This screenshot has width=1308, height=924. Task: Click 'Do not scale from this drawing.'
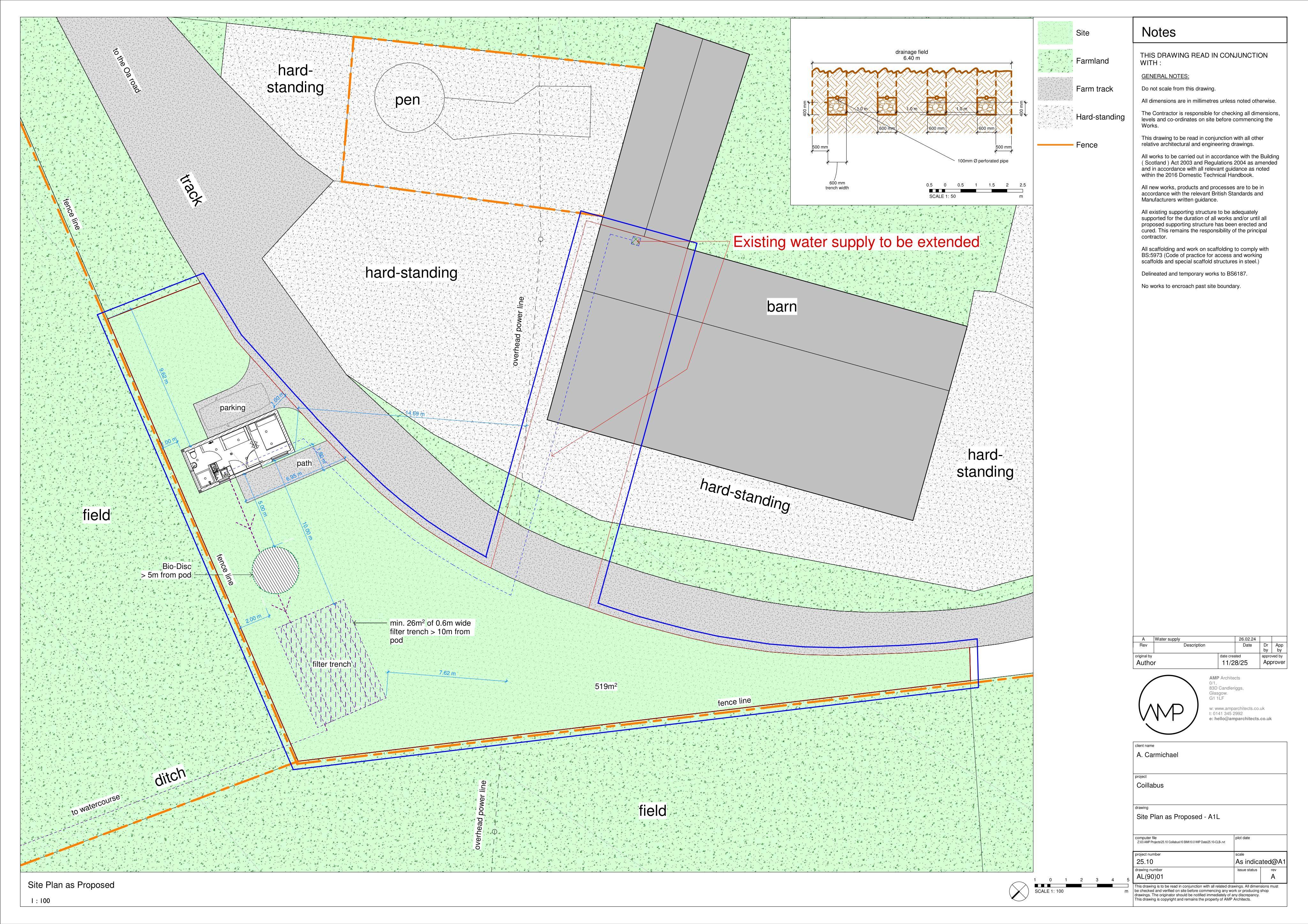tap(1178, 88)
